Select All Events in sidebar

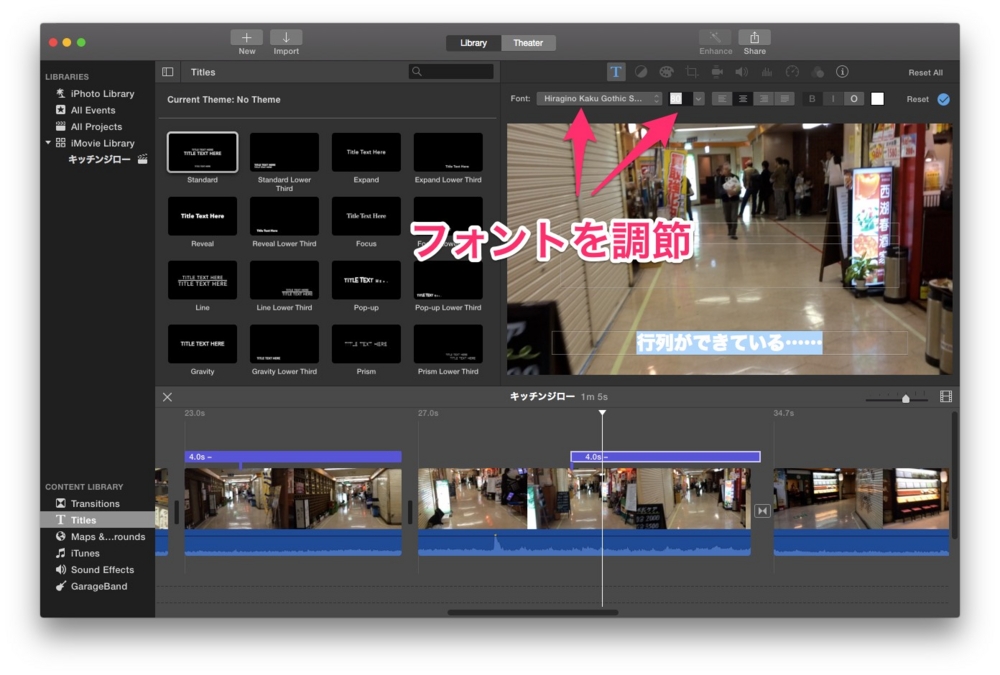coord(92,110)
